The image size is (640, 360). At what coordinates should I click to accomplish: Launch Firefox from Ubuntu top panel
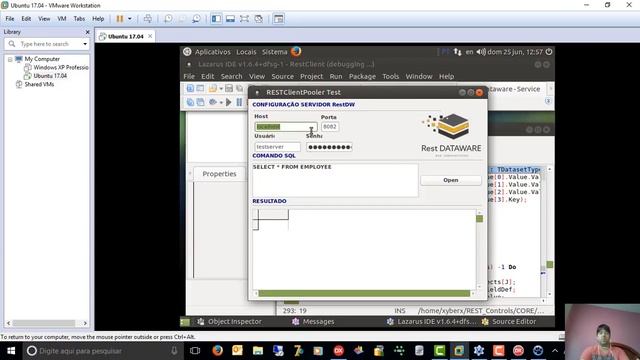[x=296, y=51]
